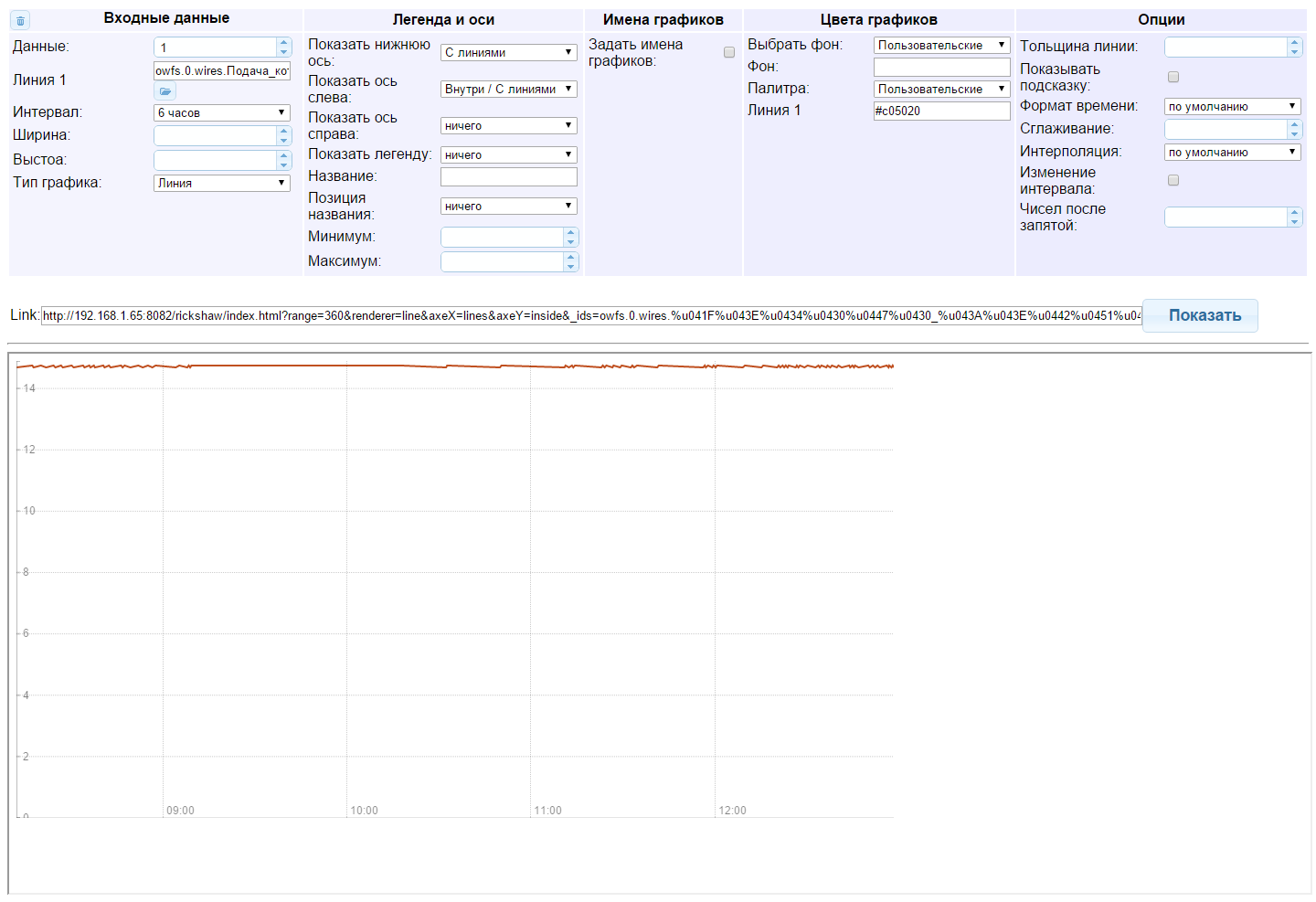Click the 12:00 time label on chart
Viewport: 1316px width, 902px height.
click(732, 811)
